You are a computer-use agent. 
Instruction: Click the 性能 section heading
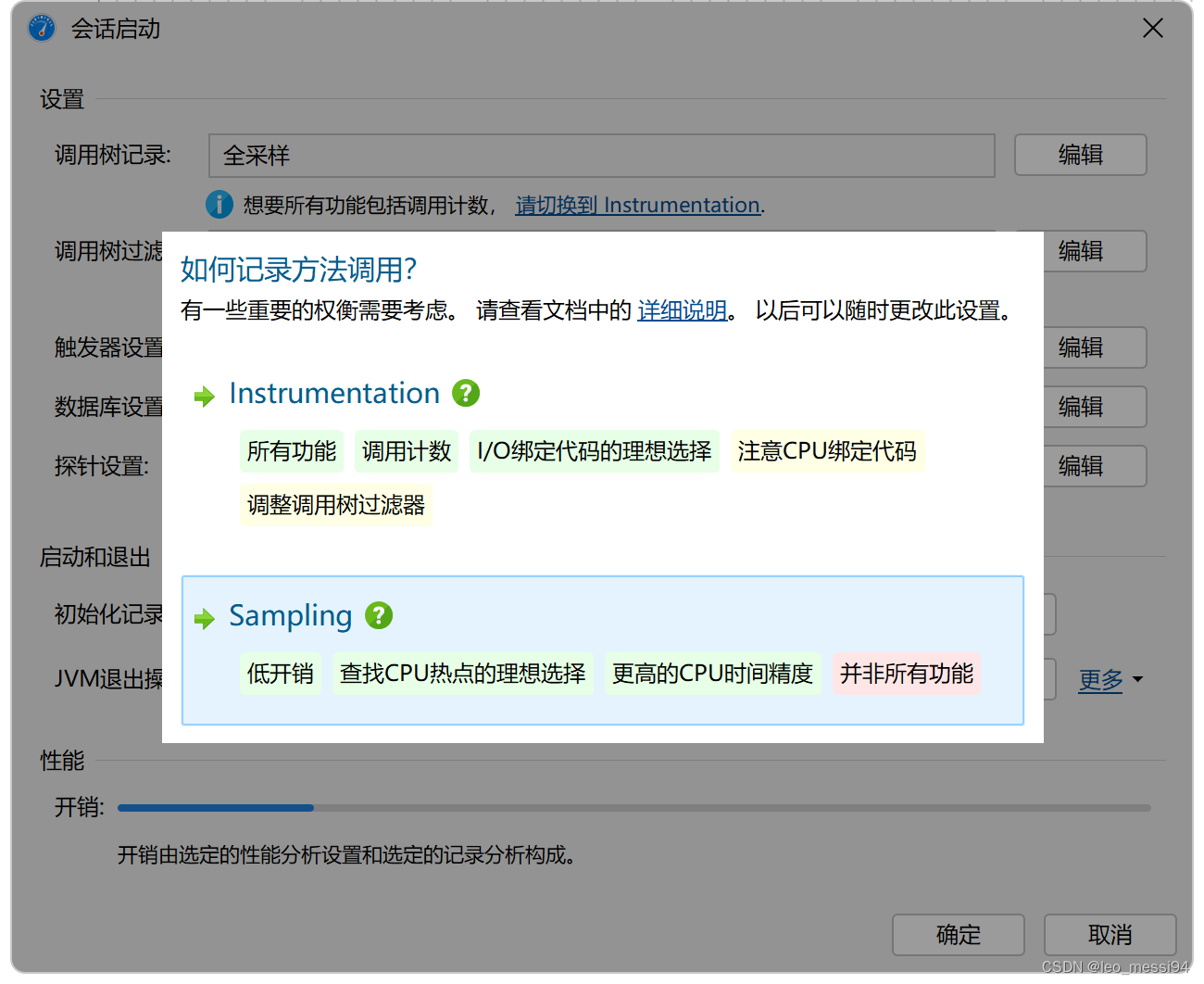pyautogui.click(x=62, y=761)
